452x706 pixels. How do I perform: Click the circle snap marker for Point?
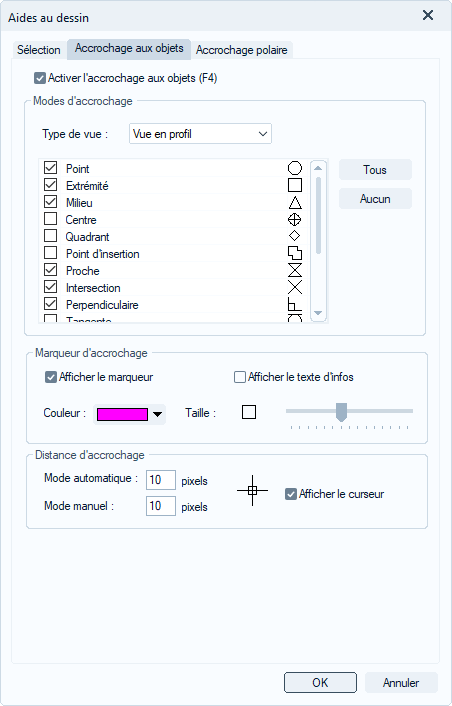pos(295,168)
